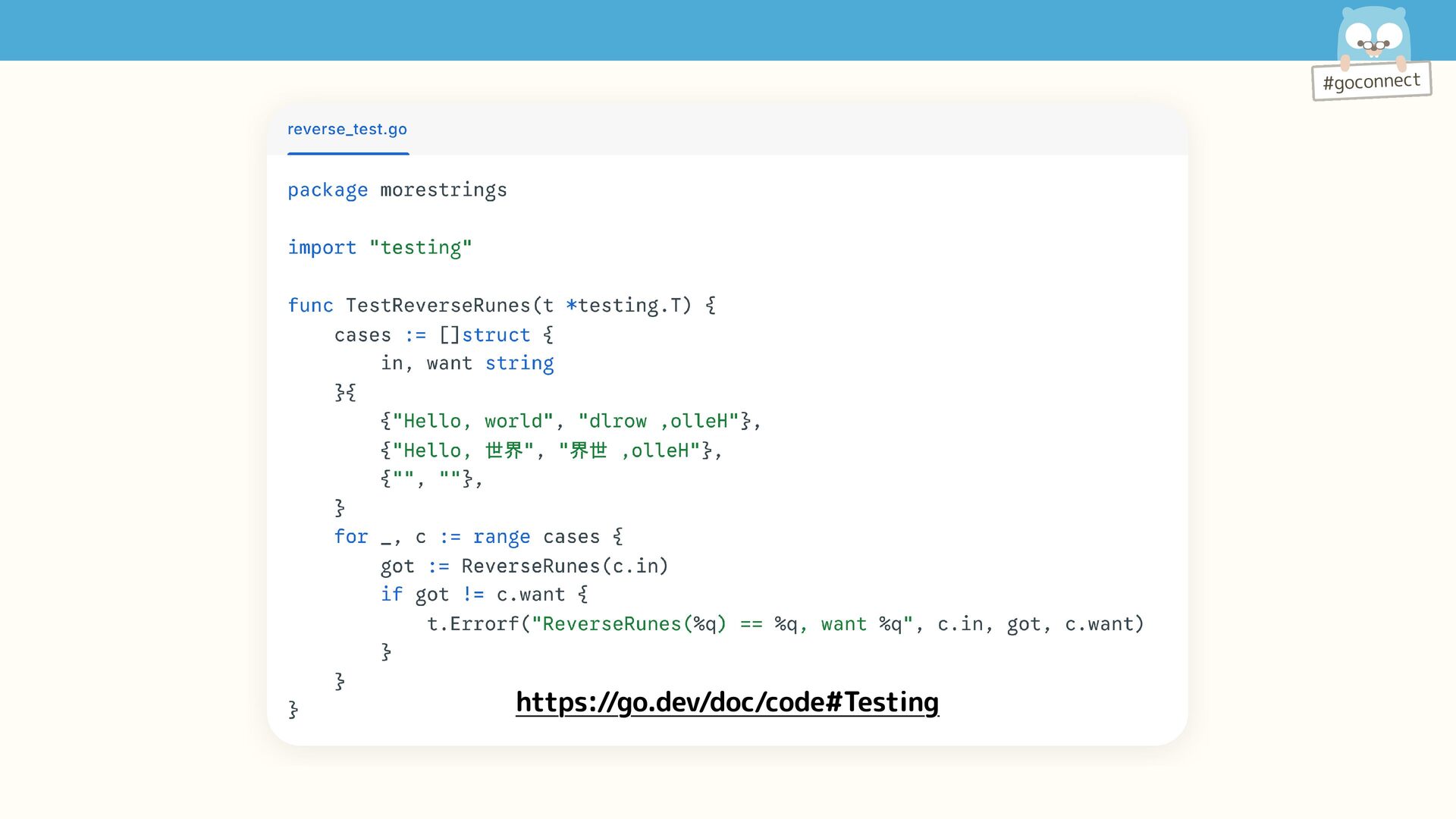This screenshot has width=1456, height=819.
Task: Click the range keyword in the for loop
Action: [501, 538]
